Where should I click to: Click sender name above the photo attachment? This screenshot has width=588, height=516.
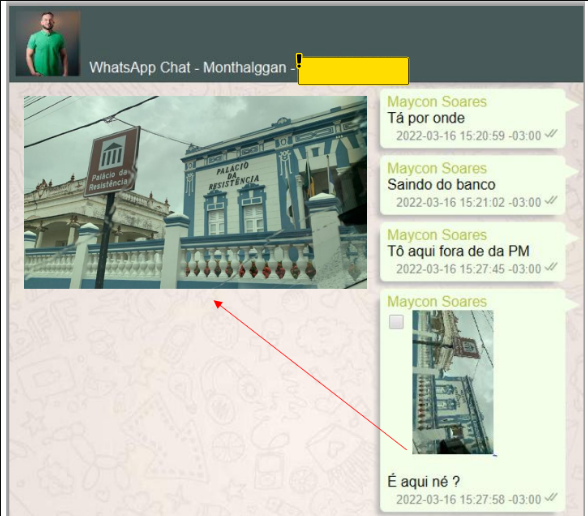[437, 302]
